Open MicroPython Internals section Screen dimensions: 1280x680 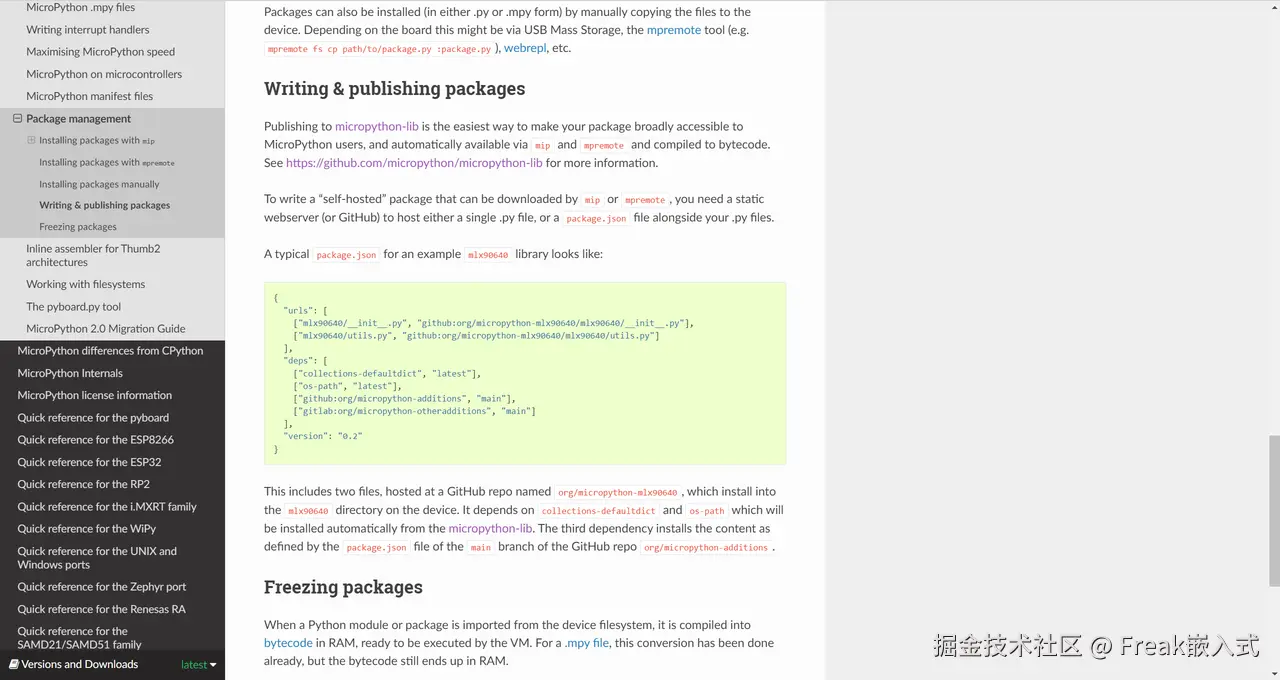tap(70, 373)
